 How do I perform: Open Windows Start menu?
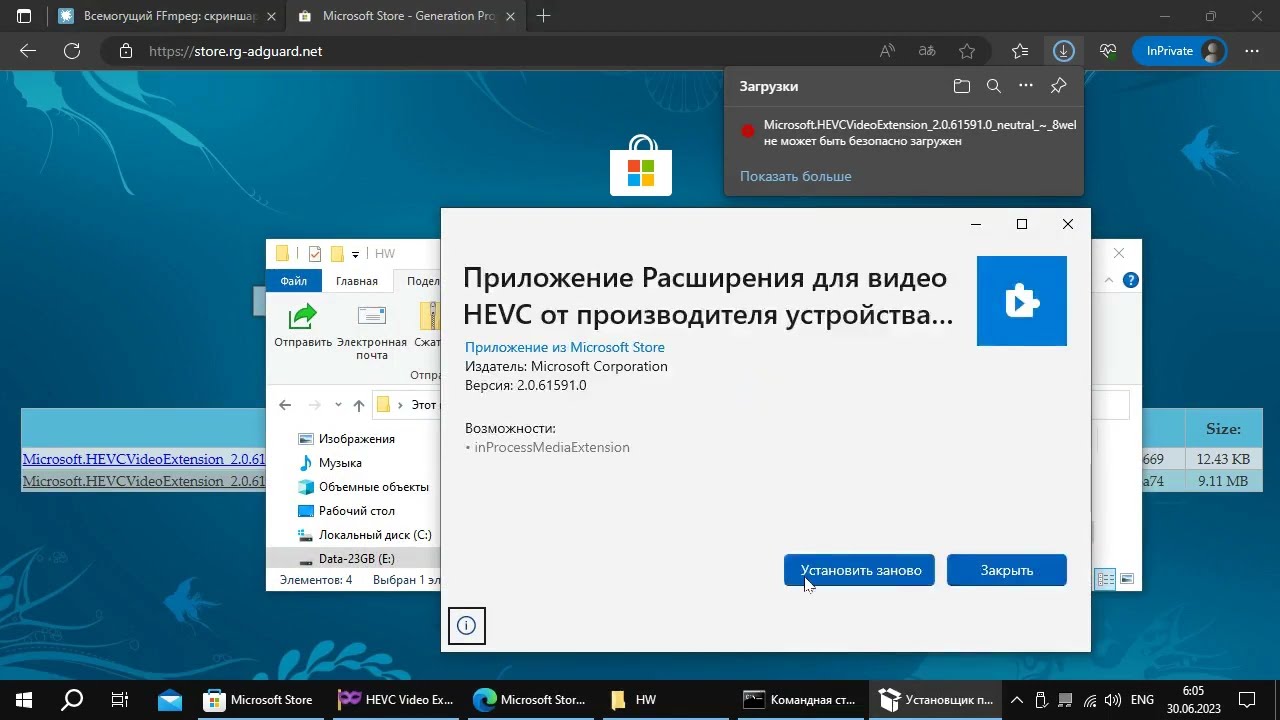[x=24, y=700]
